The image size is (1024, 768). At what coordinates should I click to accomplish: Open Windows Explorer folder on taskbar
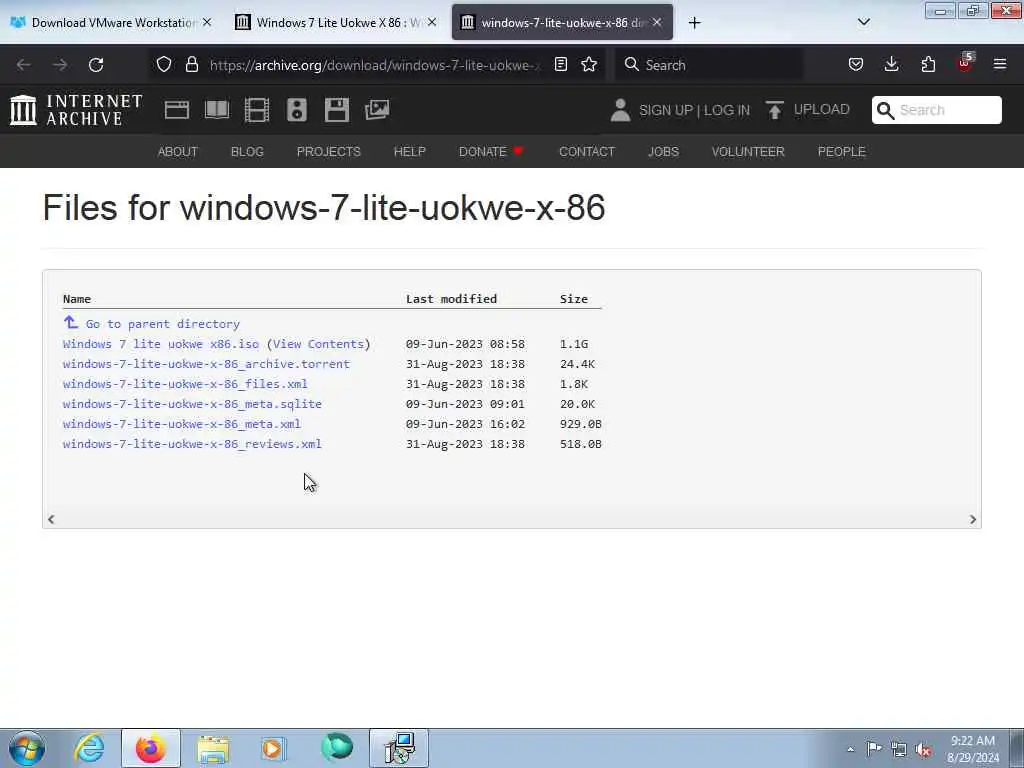213,749
